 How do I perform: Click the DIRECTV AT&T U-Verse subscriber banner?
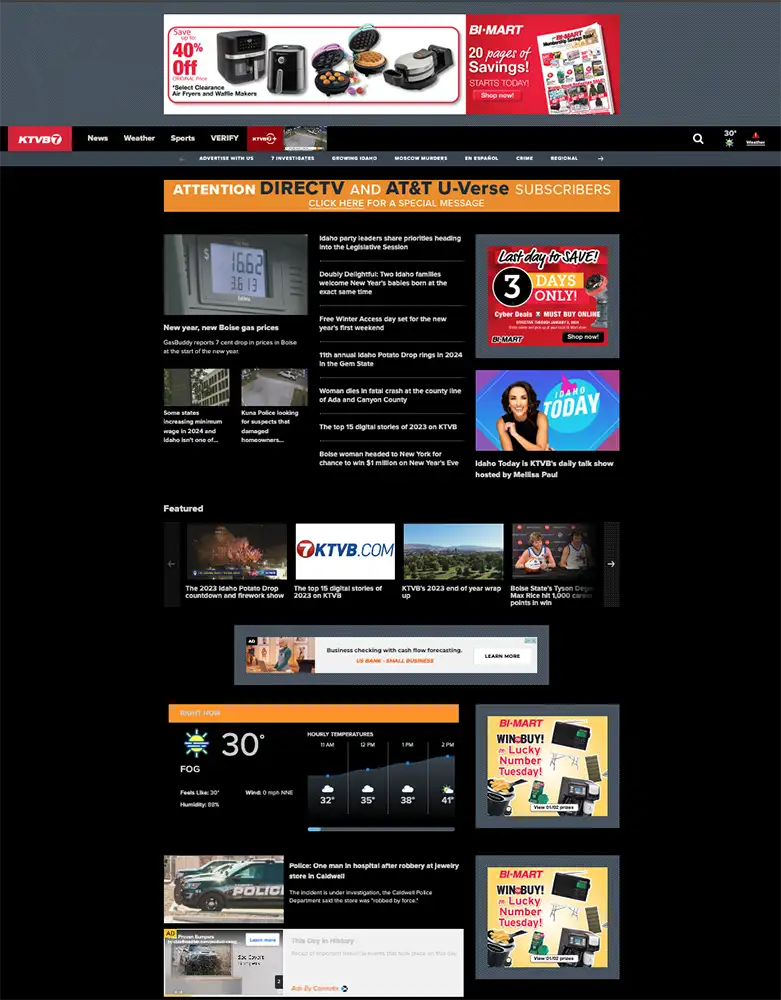[x=391, y=196]
